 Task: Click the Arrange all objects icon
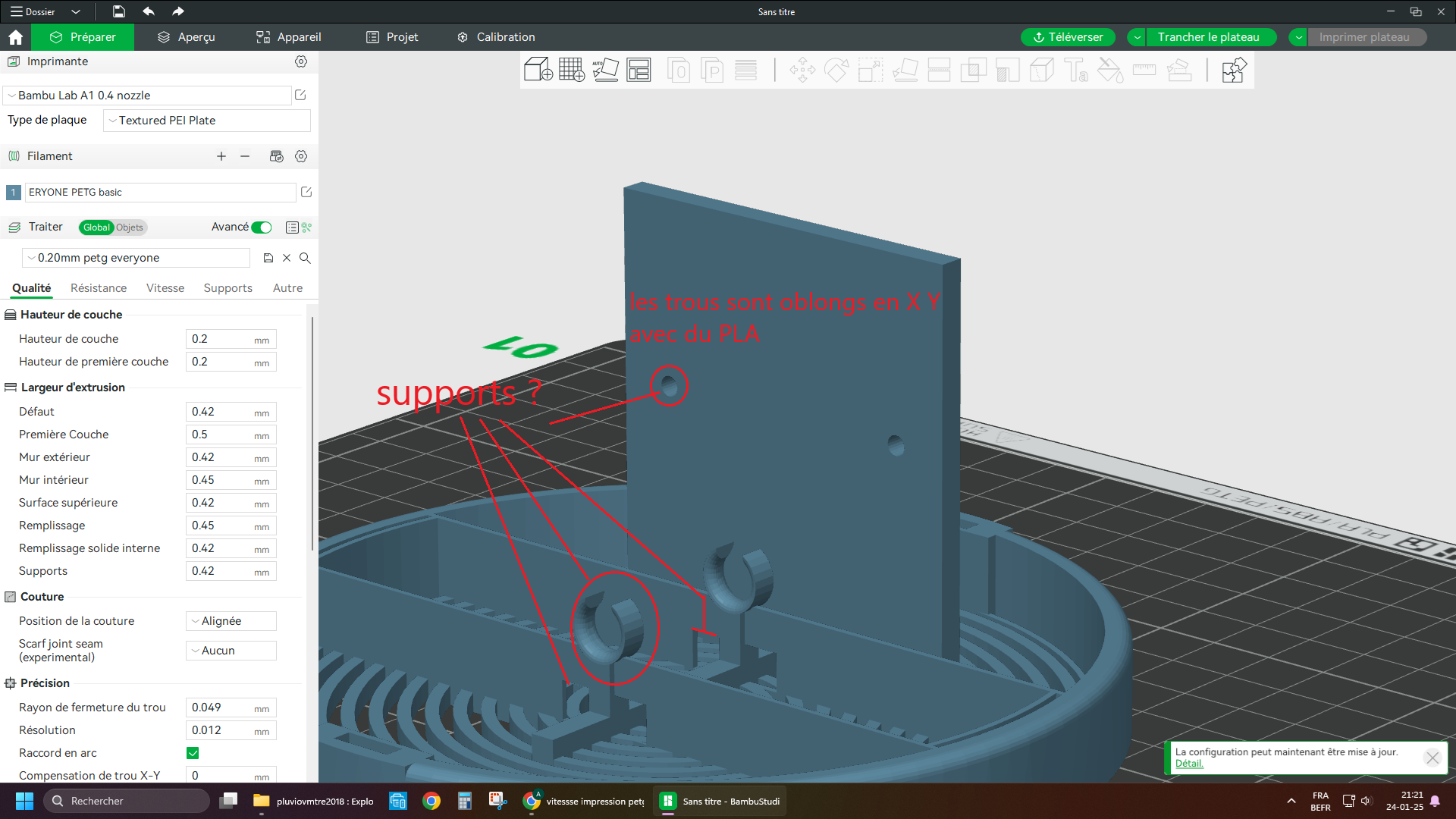639,70
